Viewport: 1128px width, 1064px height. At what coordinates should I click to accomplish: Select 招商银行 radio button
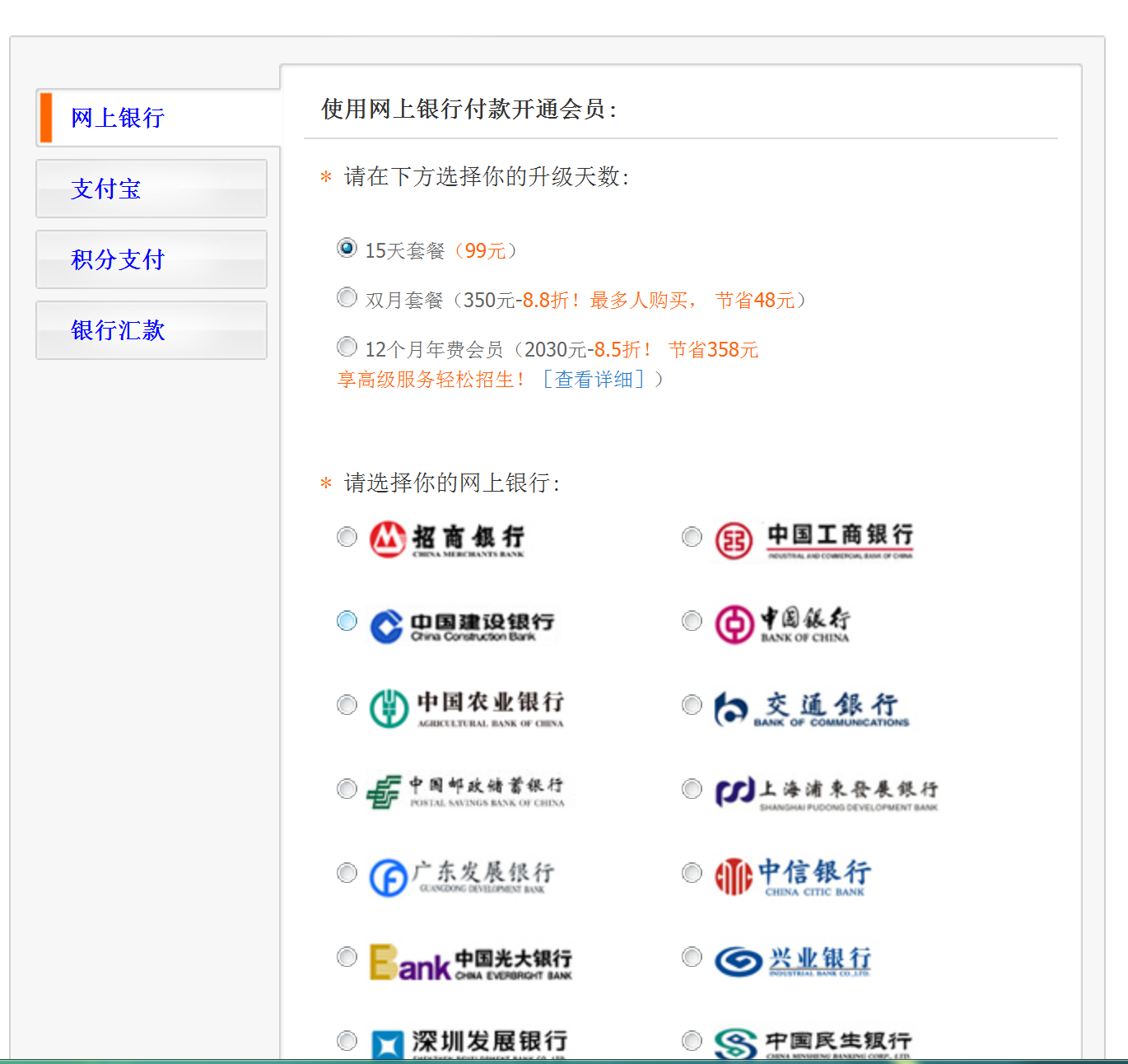(347, 537)
